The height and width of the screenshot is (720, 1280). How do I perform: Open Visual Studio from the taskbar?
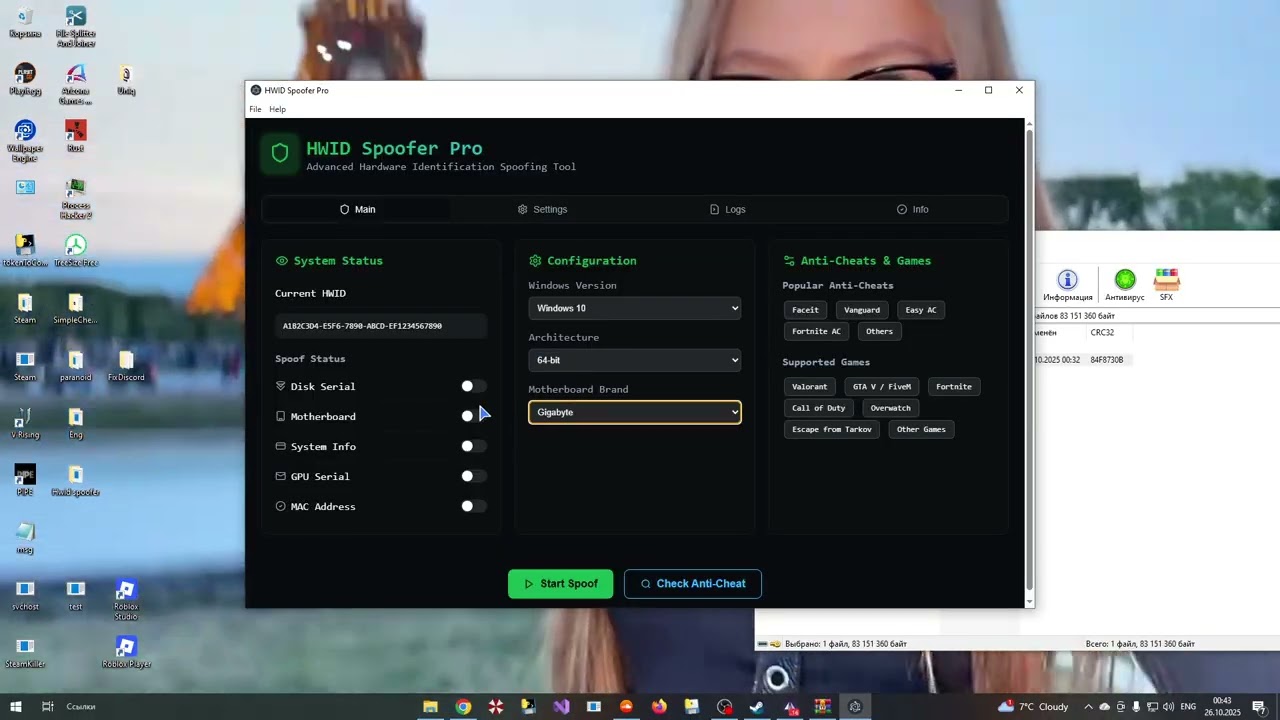561,707
